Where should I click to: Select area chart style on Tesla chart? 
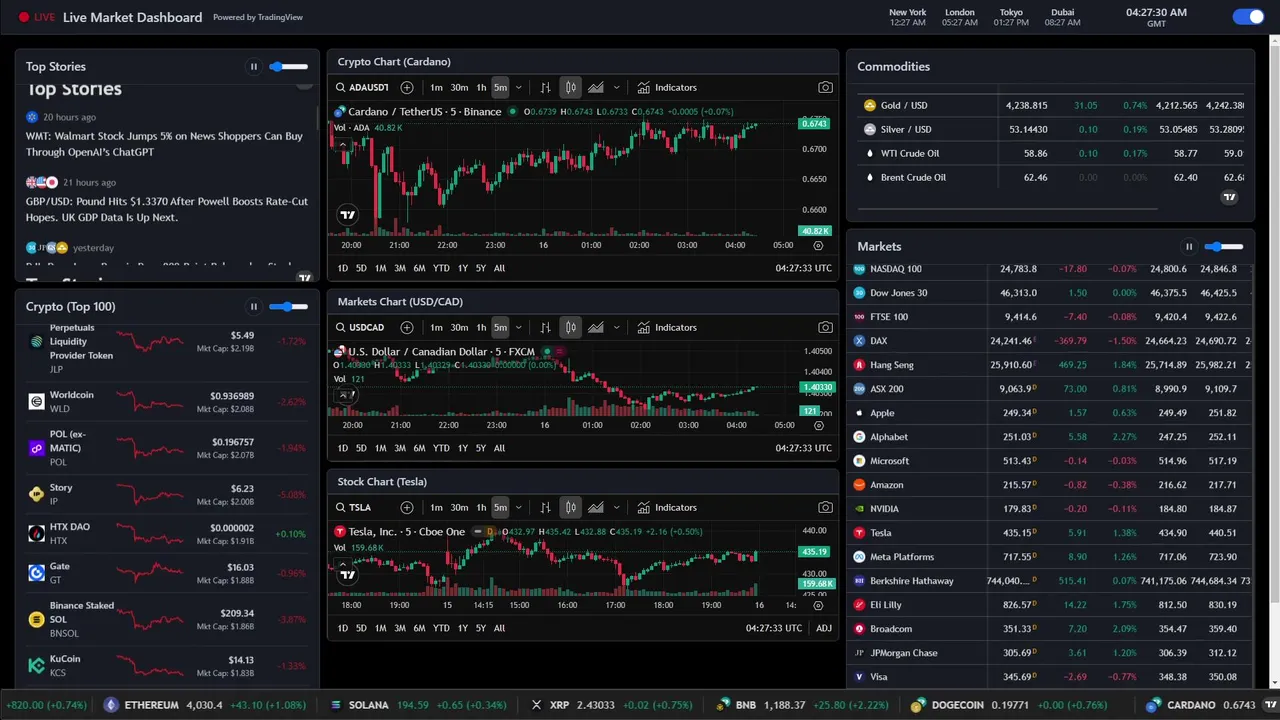coord(596,508)
